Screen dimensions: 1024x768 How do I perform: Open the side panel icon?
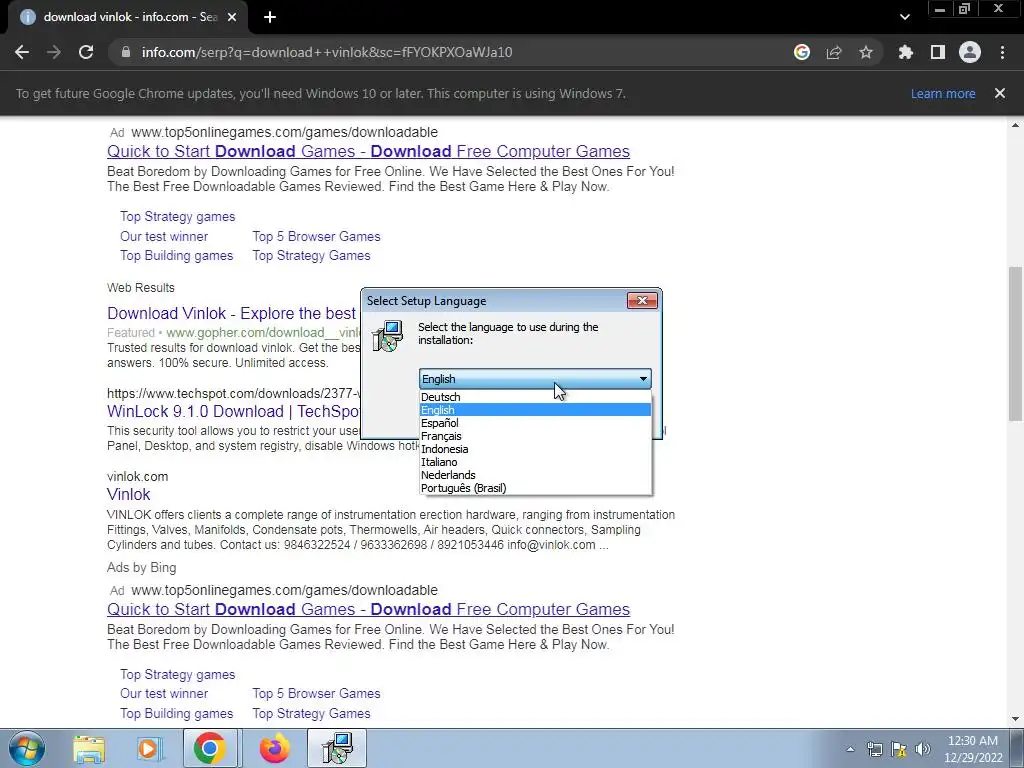pos(937,52)
